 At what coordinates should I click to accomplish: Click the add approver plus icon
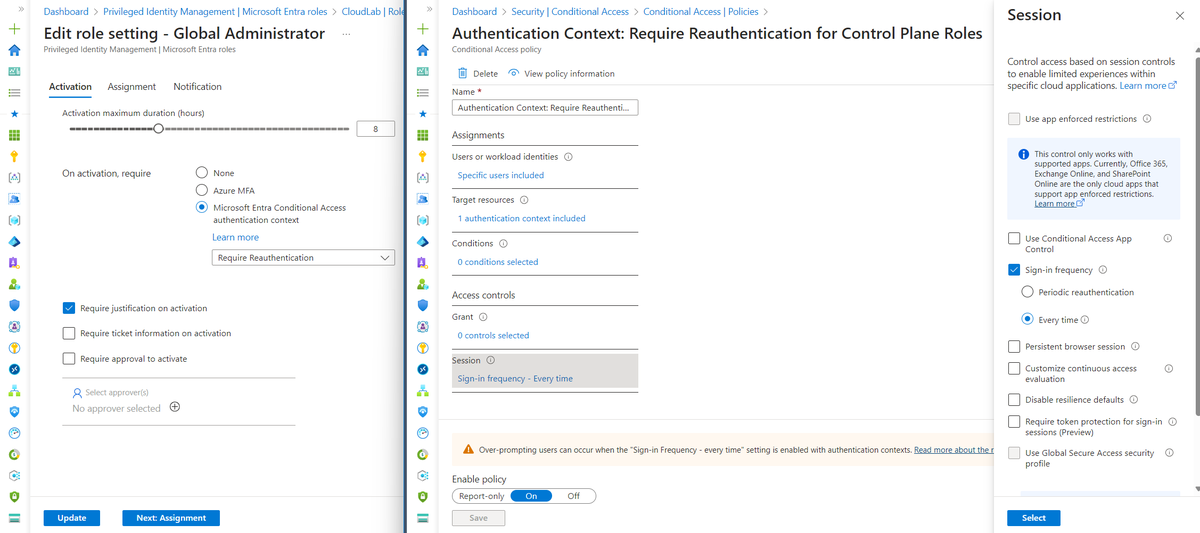pos(175,407)
